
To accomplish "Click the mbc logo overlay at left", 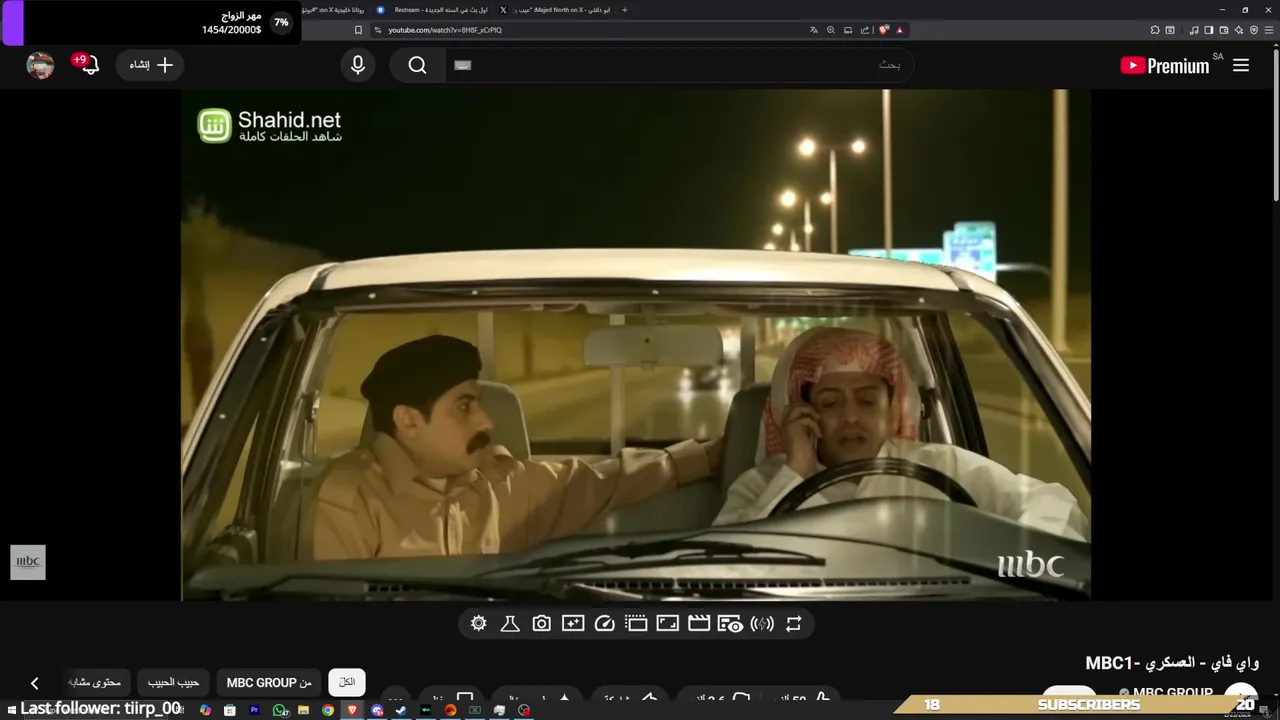I will (28, 562).
